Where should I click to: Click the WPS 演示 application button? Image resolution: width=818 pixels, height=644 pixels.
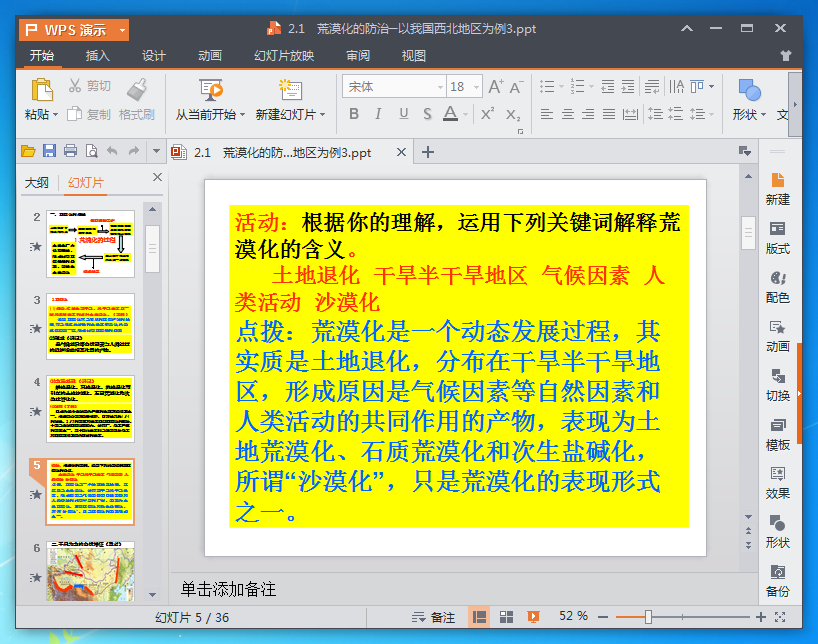point(74,30)
